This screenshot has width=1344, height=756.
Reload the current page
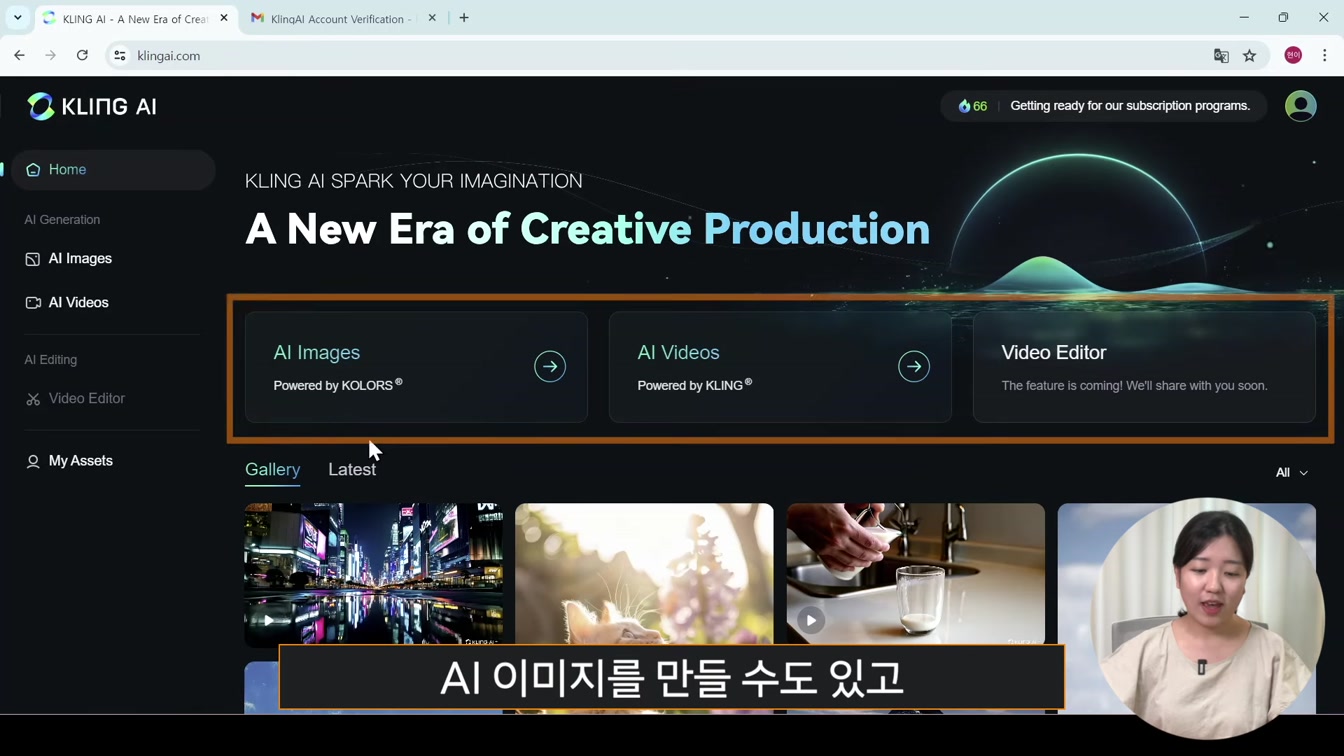82,56
